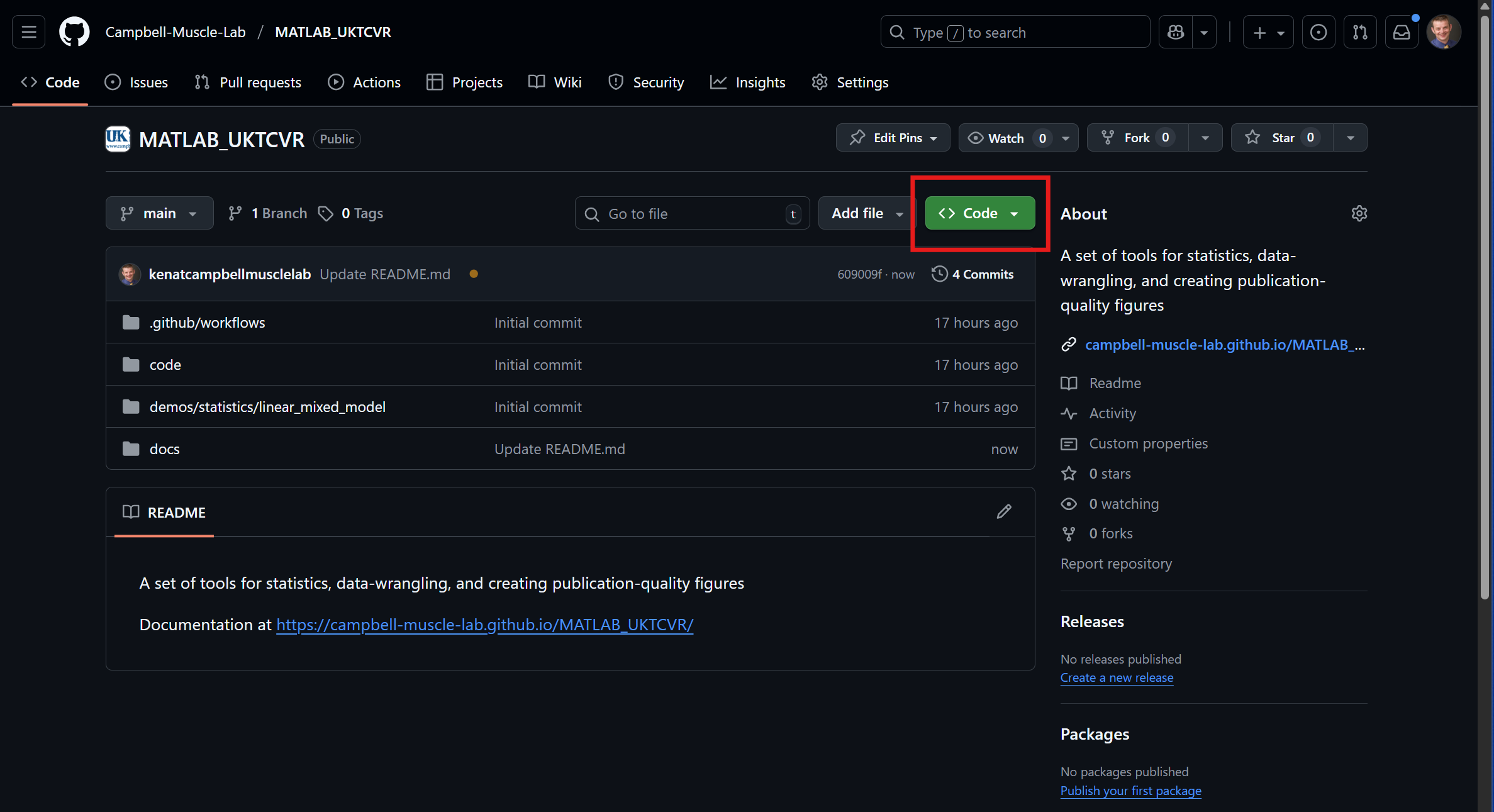Open About settings gear icon
The image size is (1494, 812).
coord(1359,213)
